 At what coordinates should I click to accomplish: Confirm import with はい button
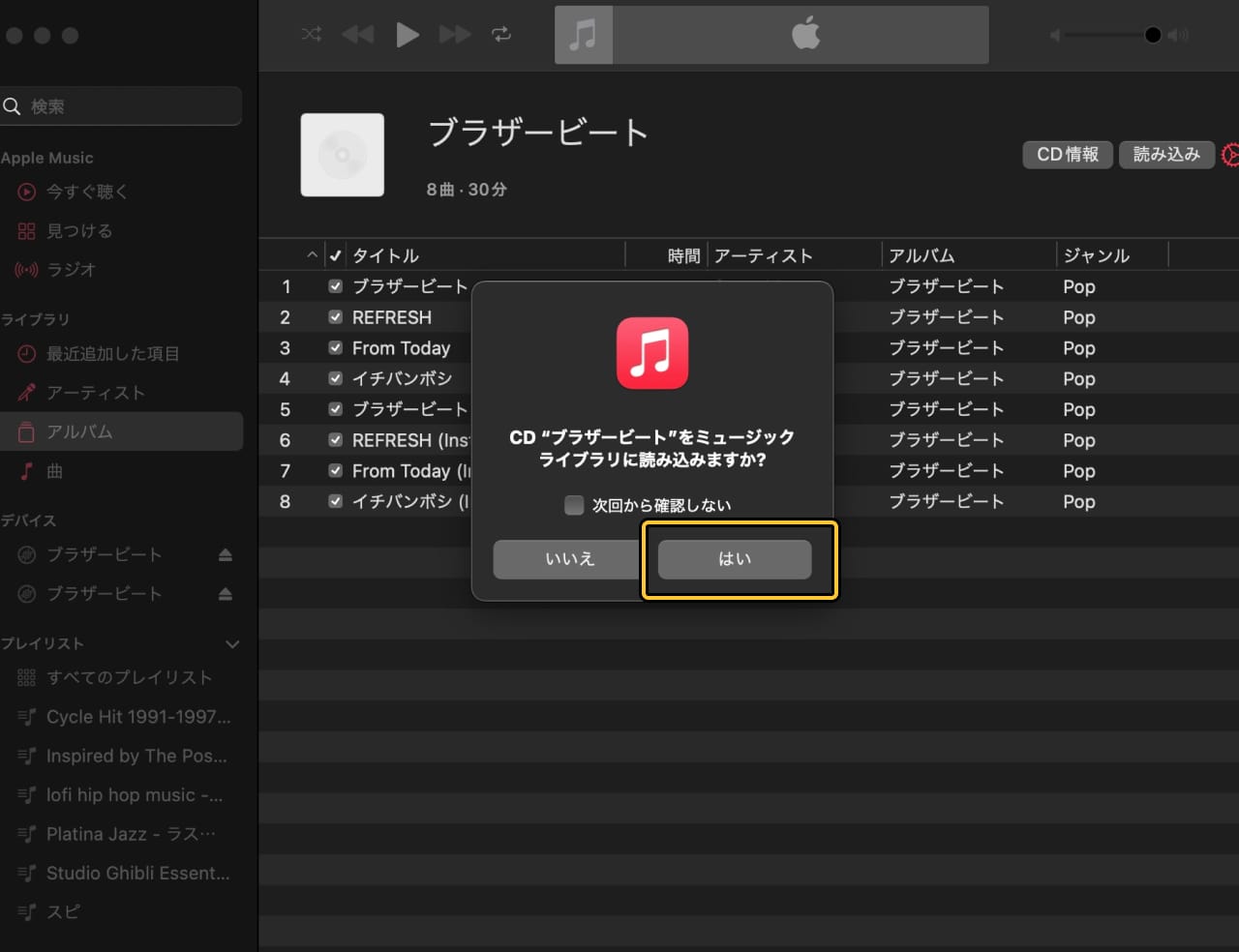735,559
